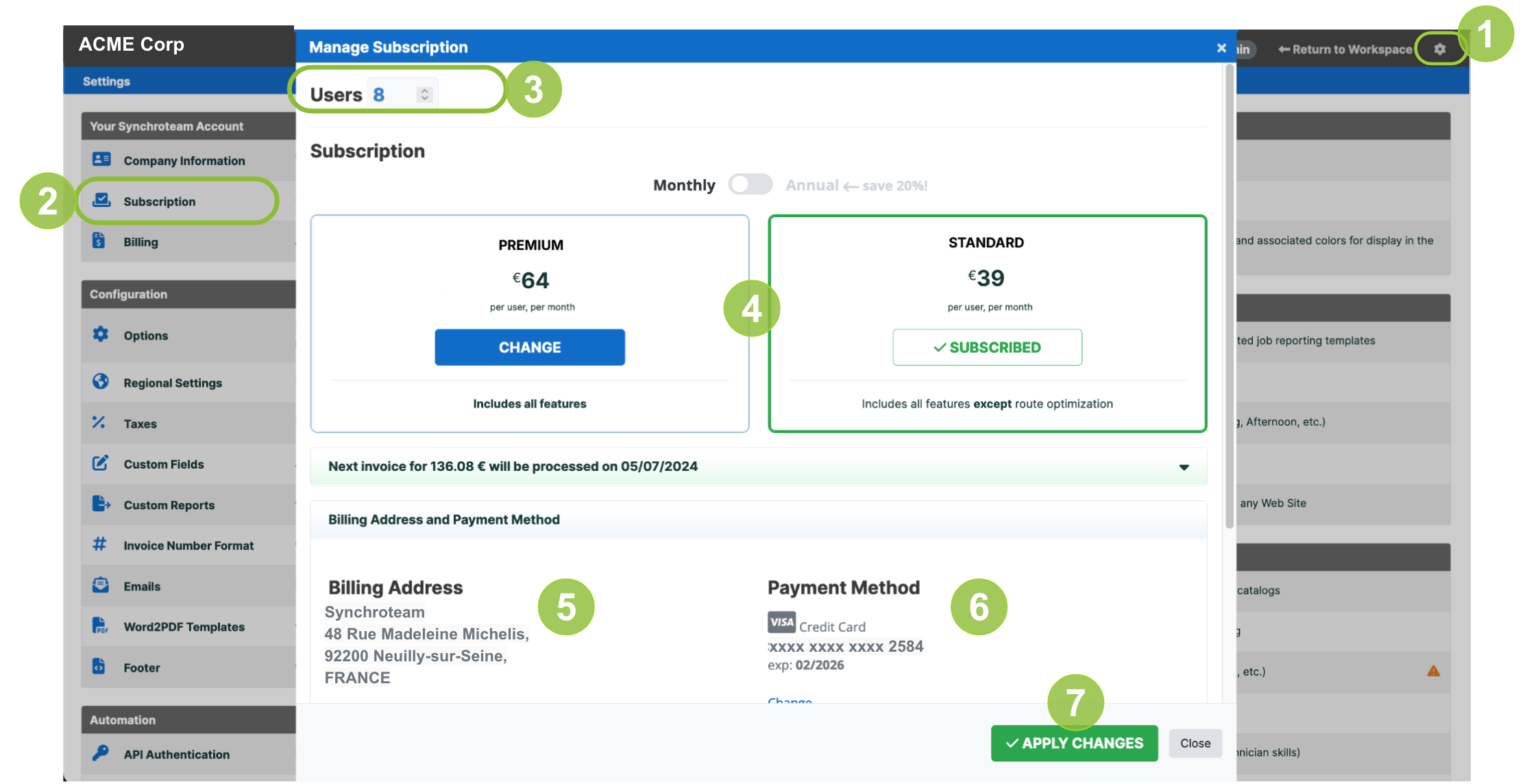
Task: Click the Users number input field
Action: pos(401,95)
